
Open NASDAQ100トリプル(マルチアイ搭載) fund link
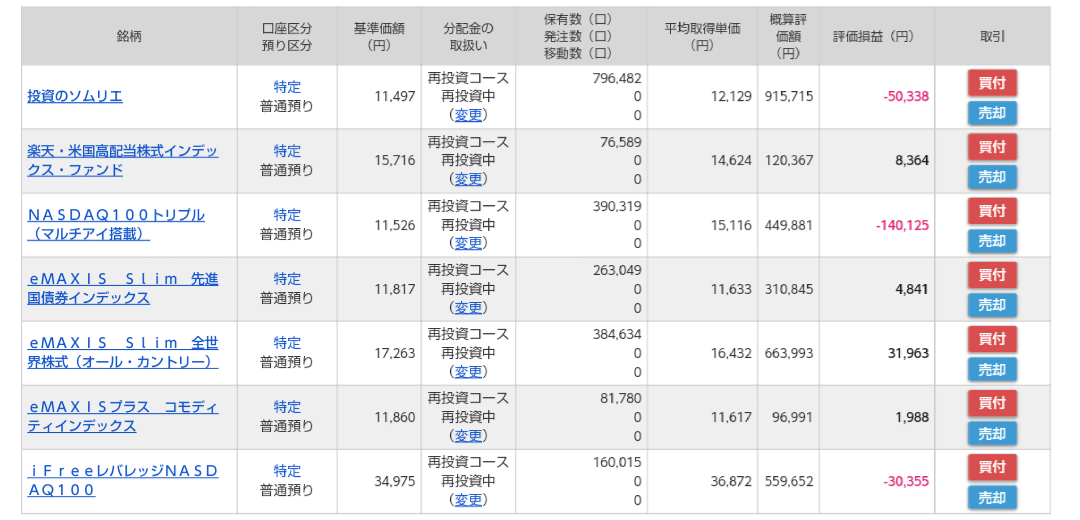coord(116,225)
